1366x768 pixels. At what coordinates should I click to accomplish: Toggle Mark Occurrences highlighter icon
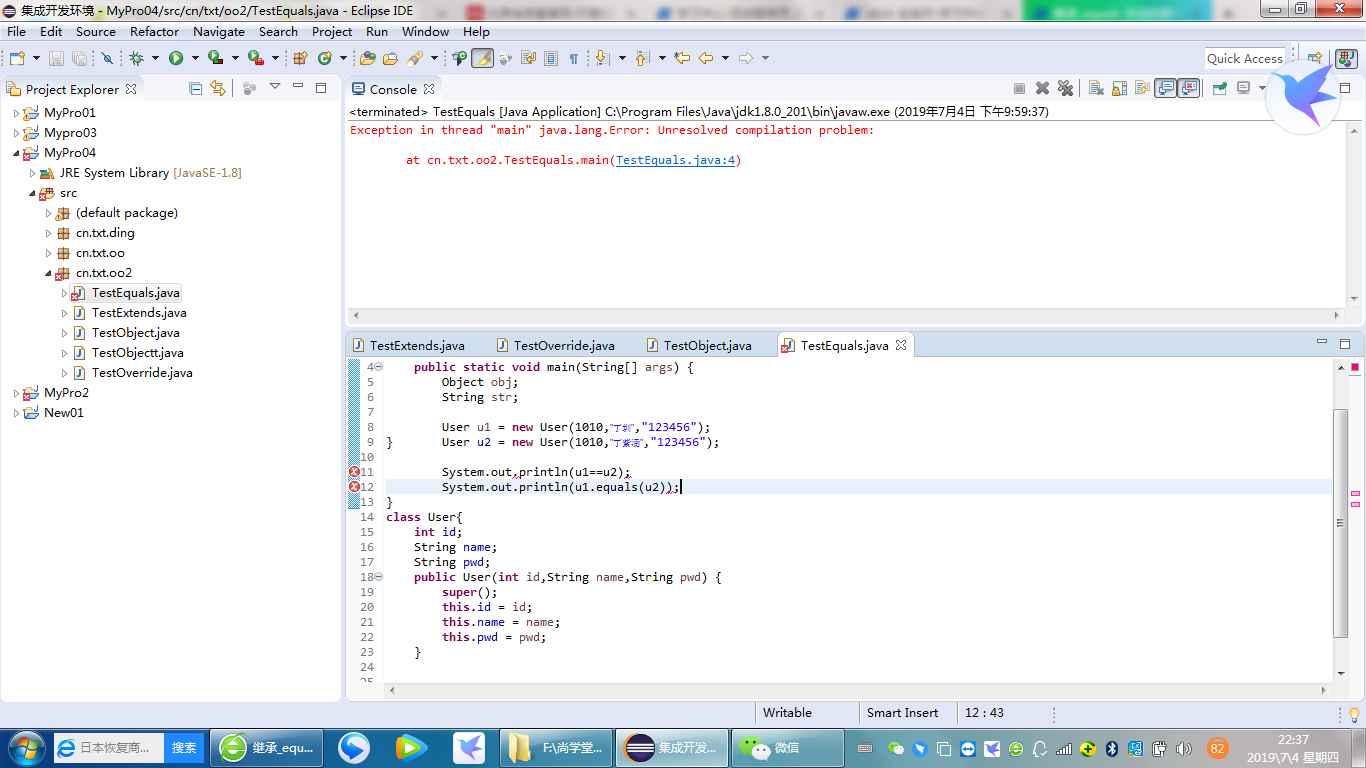[482, 58]
